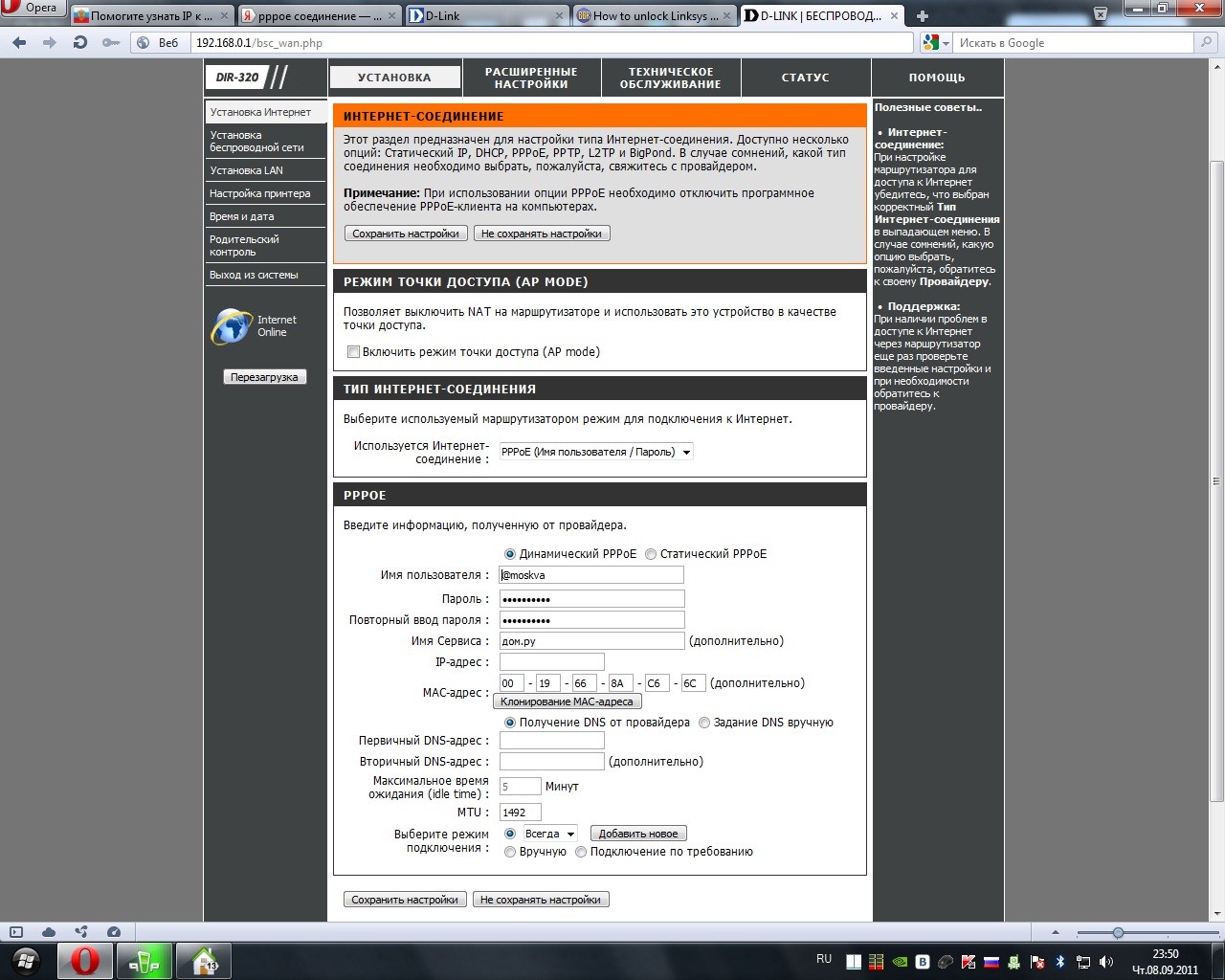Click the Opera taskbar icon

click(85, 961)
